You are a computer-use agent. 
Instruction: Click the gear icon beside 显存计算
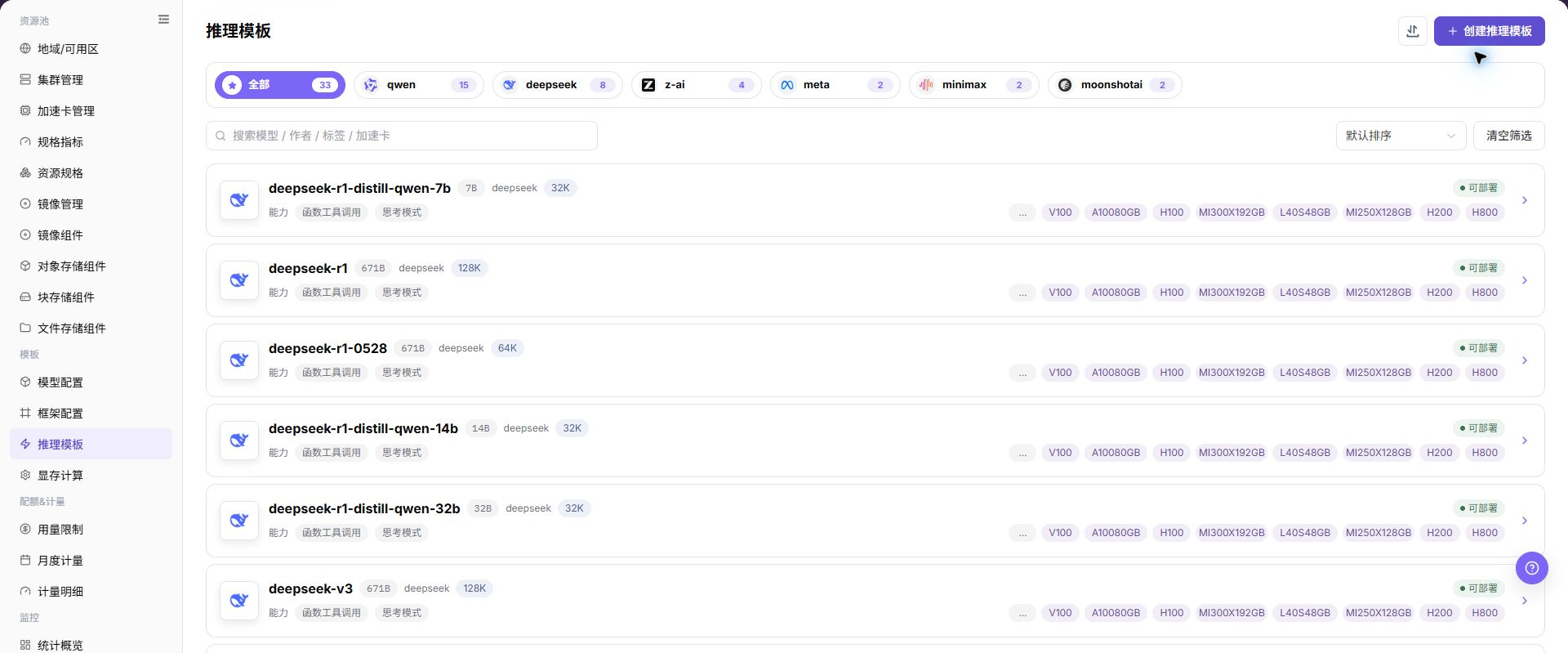[x=25, y=476]
